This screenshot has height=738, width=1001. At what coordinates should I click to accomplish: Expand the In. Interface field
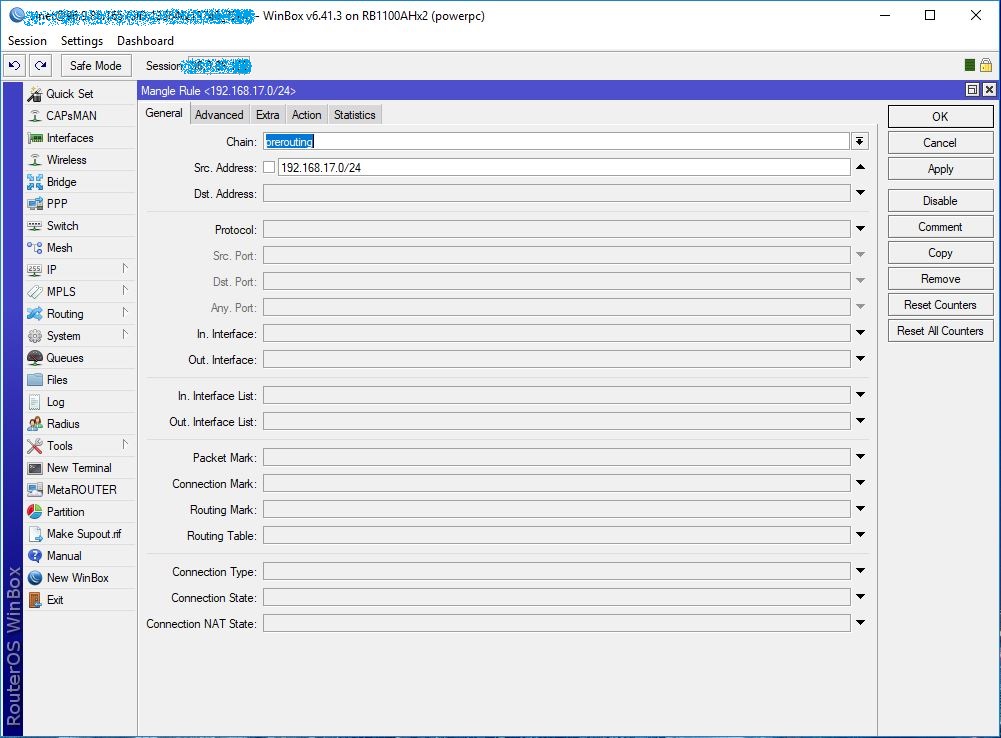tap(861, 333)
